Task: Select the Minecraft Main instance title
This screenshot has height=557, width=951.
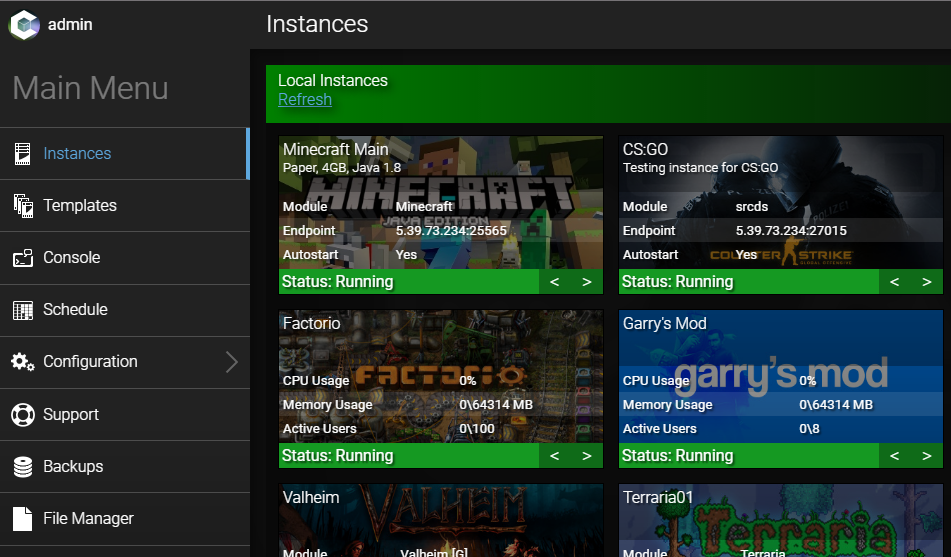Action: [x=335, y=149]
